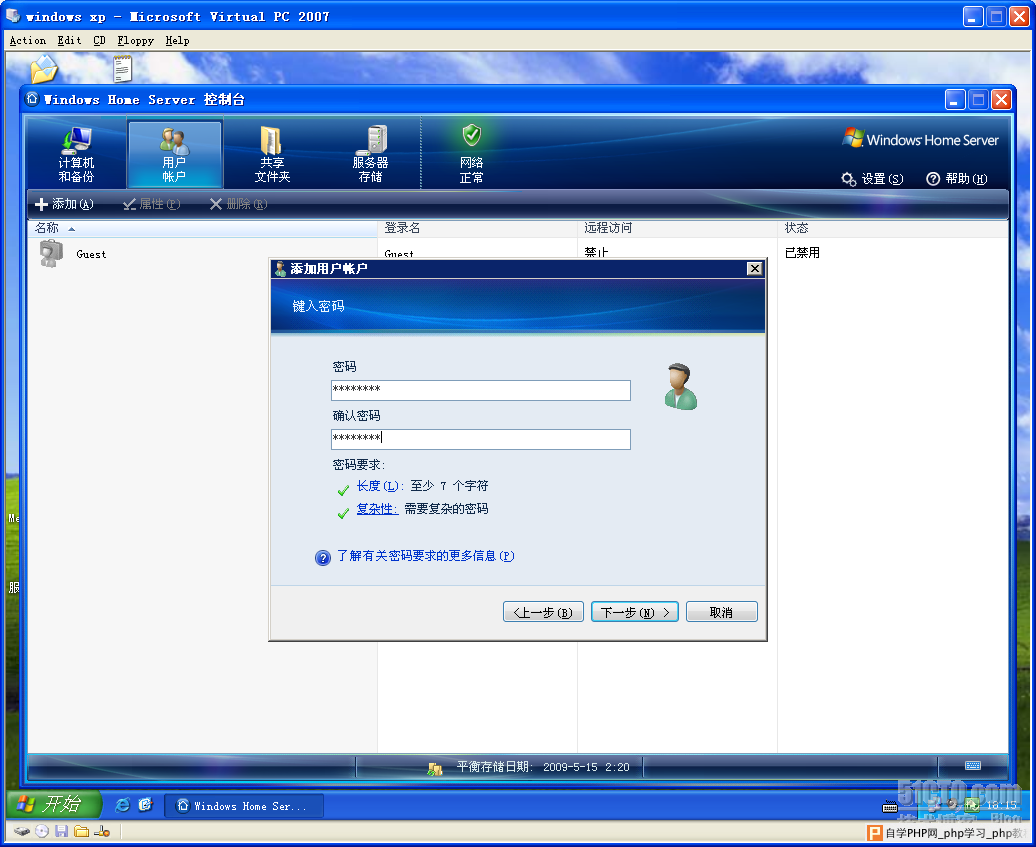Click the 下一步(N) next button
Screen dimensions: 1036x847
[x=635, y=612]
